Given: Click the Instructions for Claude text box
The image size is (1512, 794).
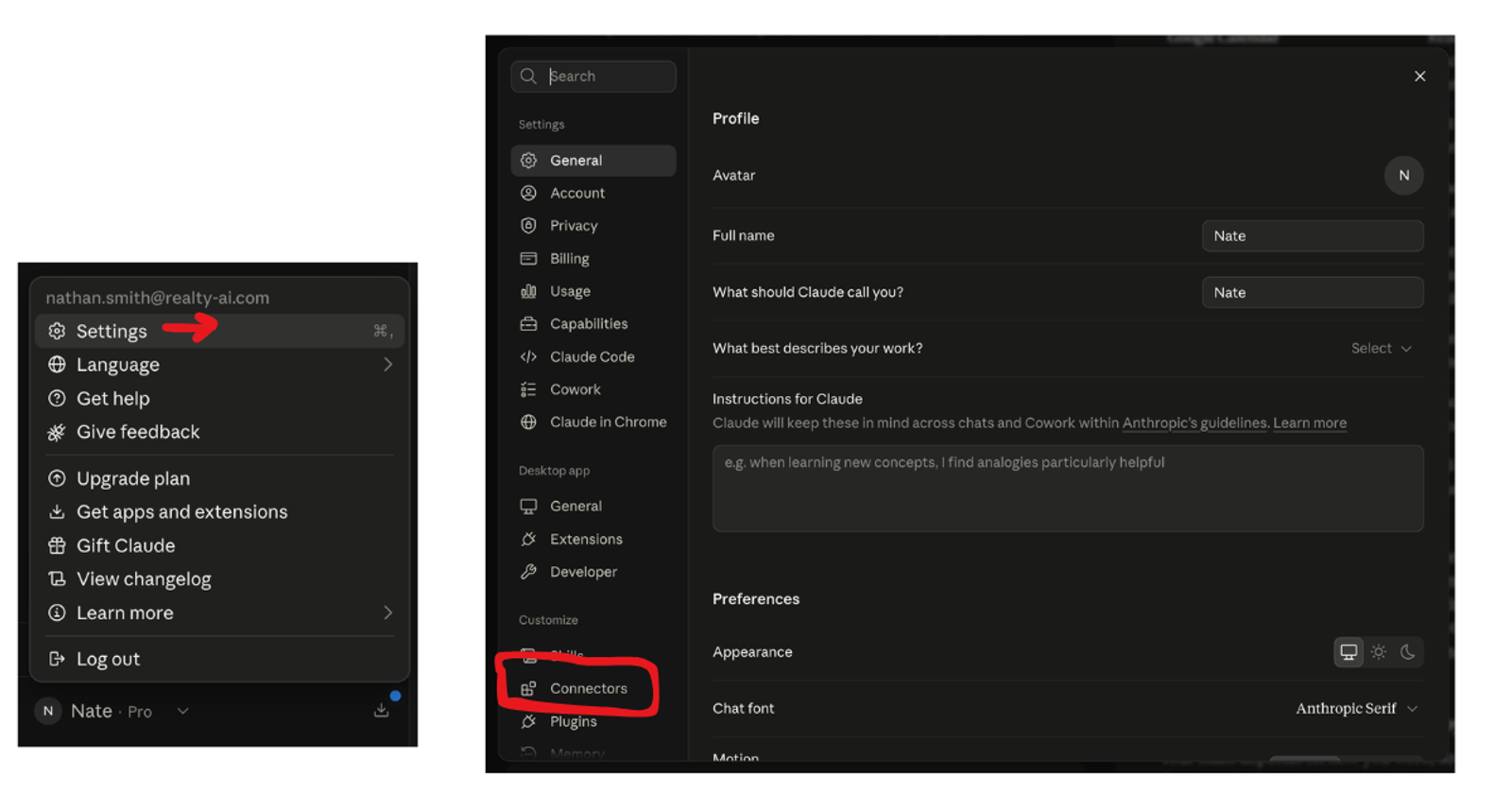Looking at the screenshot, I should coord(1068,489).
